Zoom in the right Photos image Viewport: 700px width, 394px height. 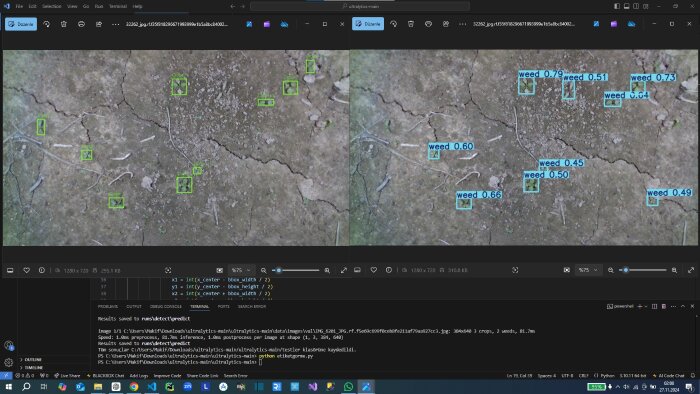point(674,270)
